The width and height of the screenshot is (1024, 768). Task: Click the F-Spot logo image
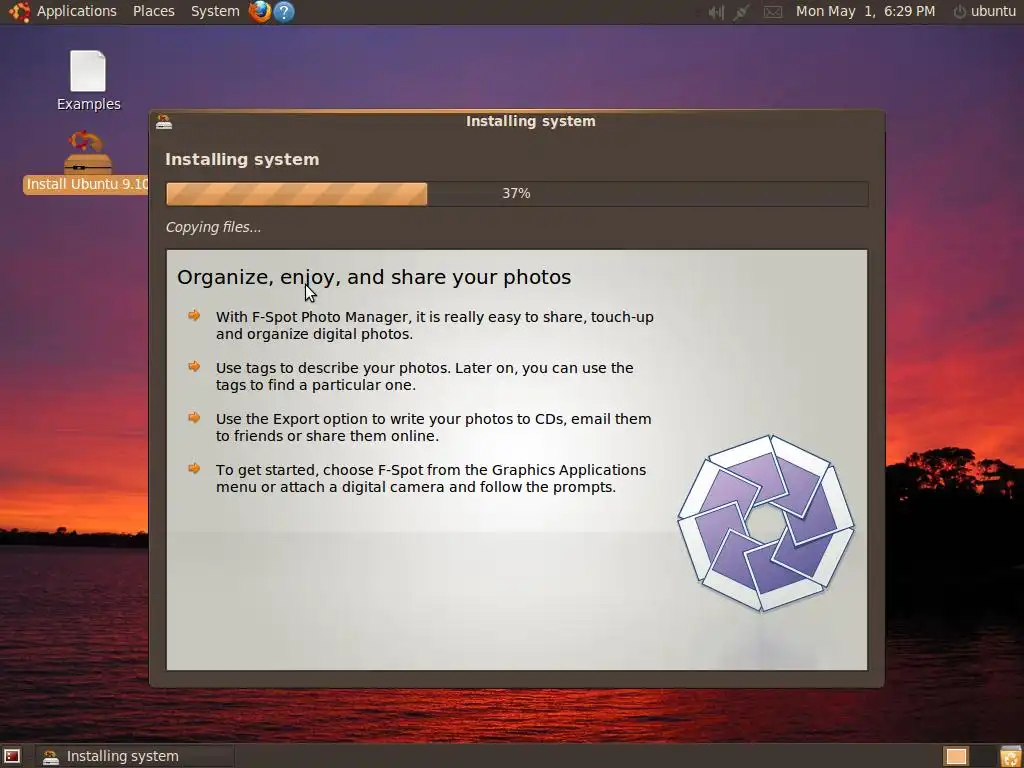(765, 523)
